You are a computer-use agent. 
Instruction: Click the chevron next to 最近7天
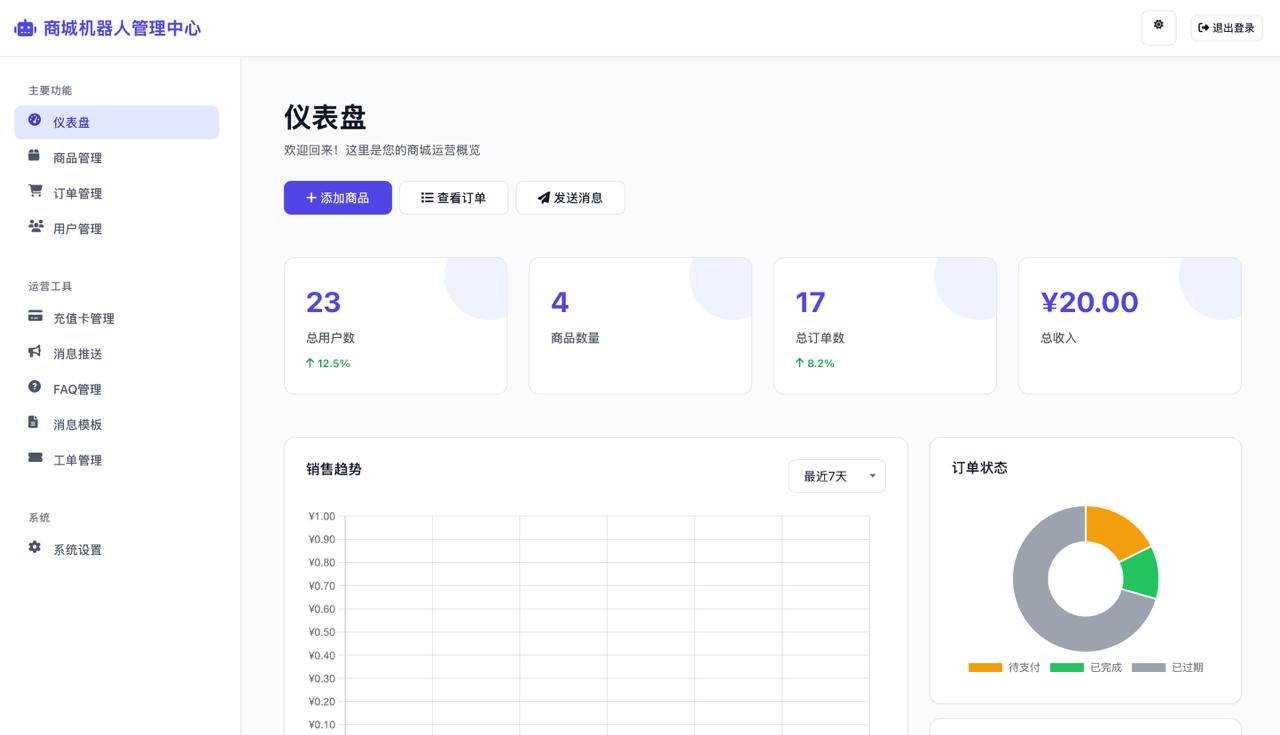[871, 477]
